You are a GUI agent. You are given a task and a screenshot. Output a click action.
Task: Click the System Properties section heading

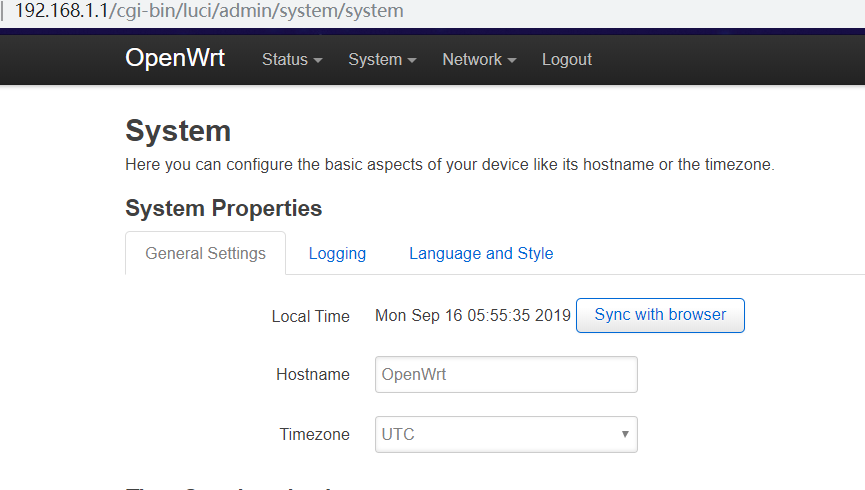223,208
